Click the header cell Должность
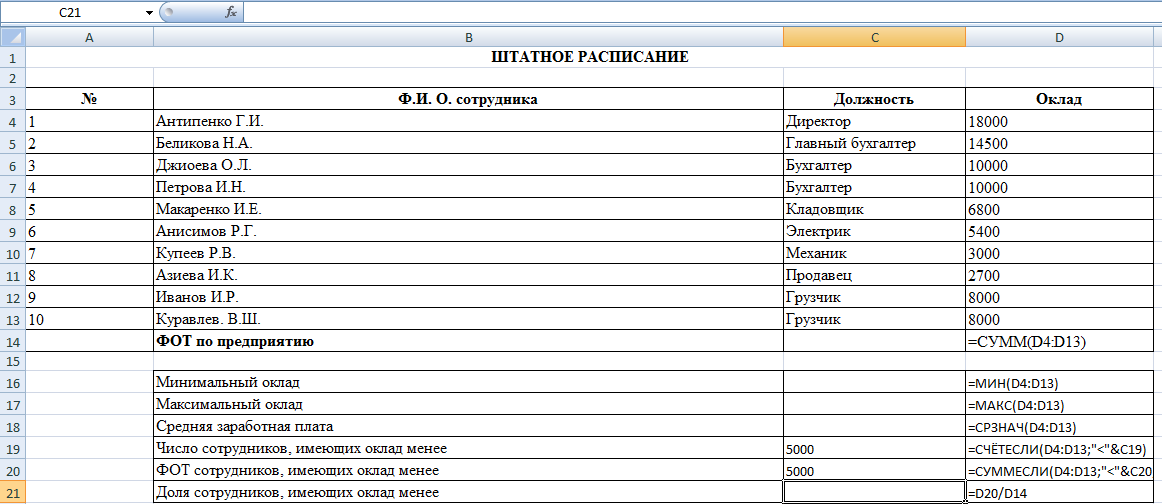The image size is (1162, 504). tap(874, 99)
